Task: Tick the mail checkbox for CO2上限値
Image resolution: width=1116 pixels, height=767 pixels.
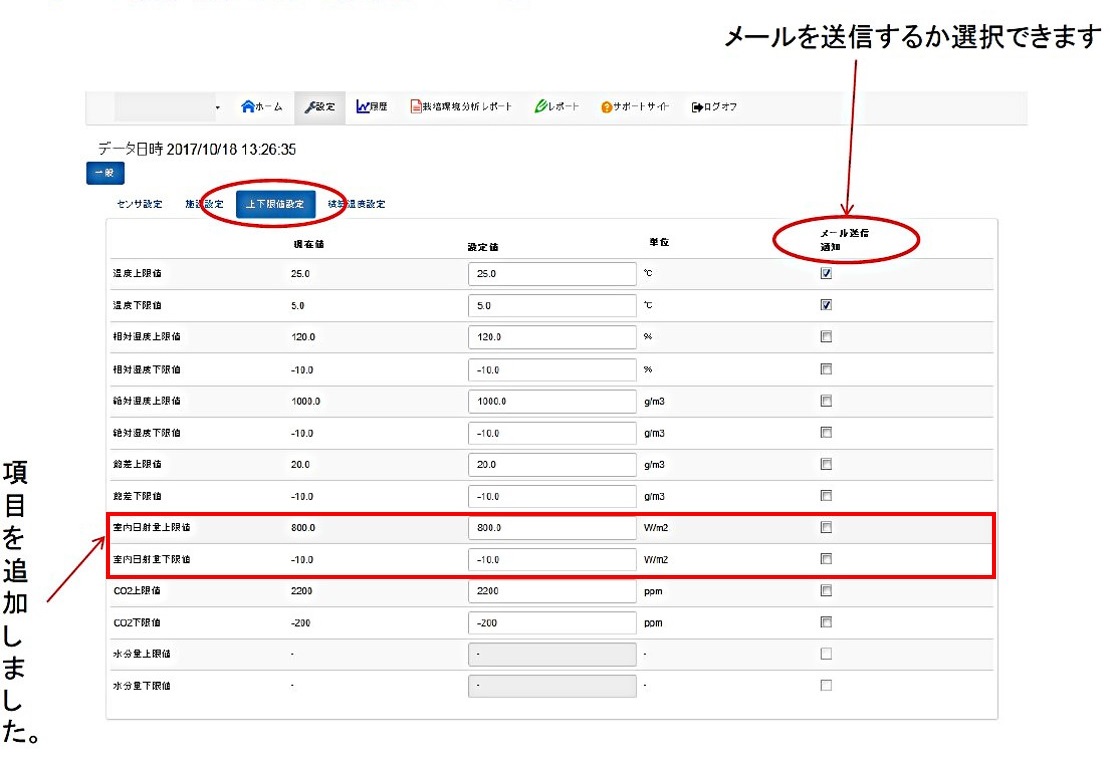Action: click(x=826, y=590)
